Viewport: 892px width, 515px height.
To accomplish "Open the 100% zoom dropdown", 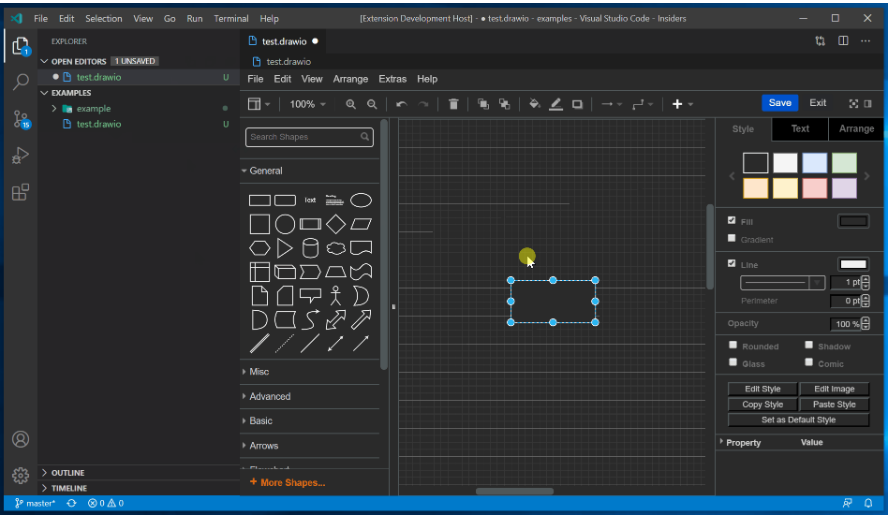I will [306, 104].
